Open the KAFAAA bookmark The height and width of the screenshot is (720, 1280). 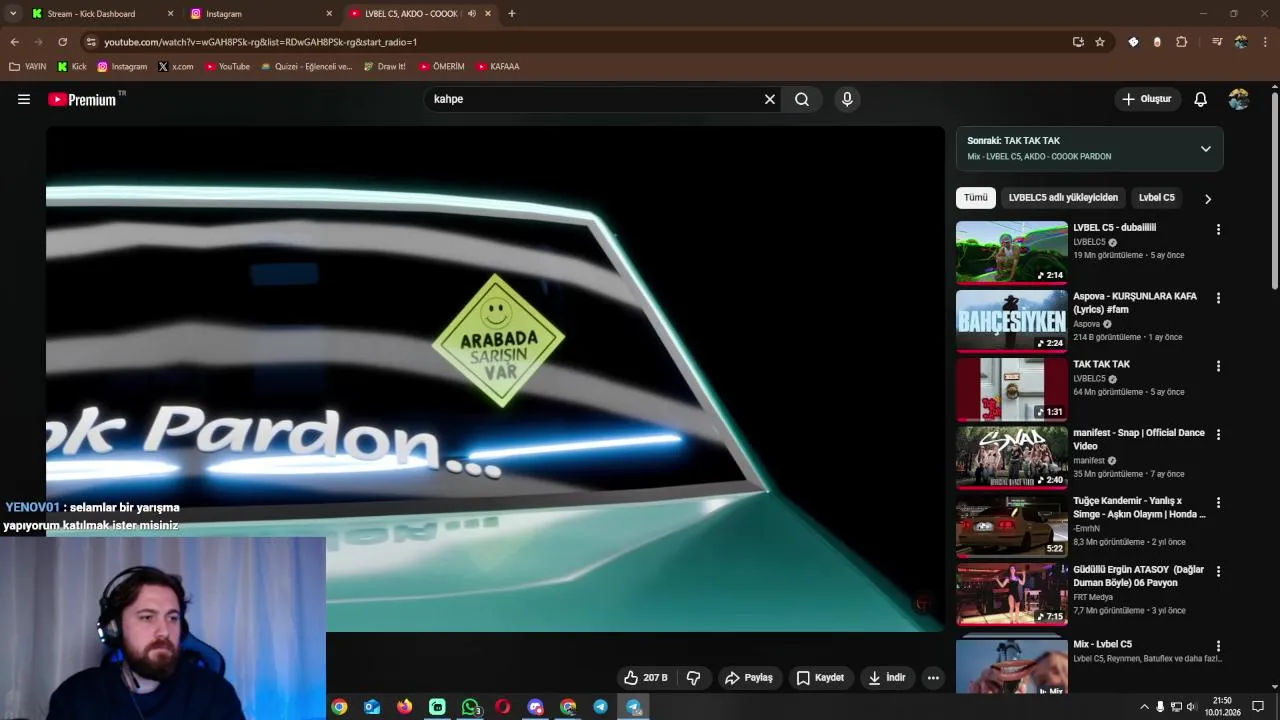[x=498, y=67]
